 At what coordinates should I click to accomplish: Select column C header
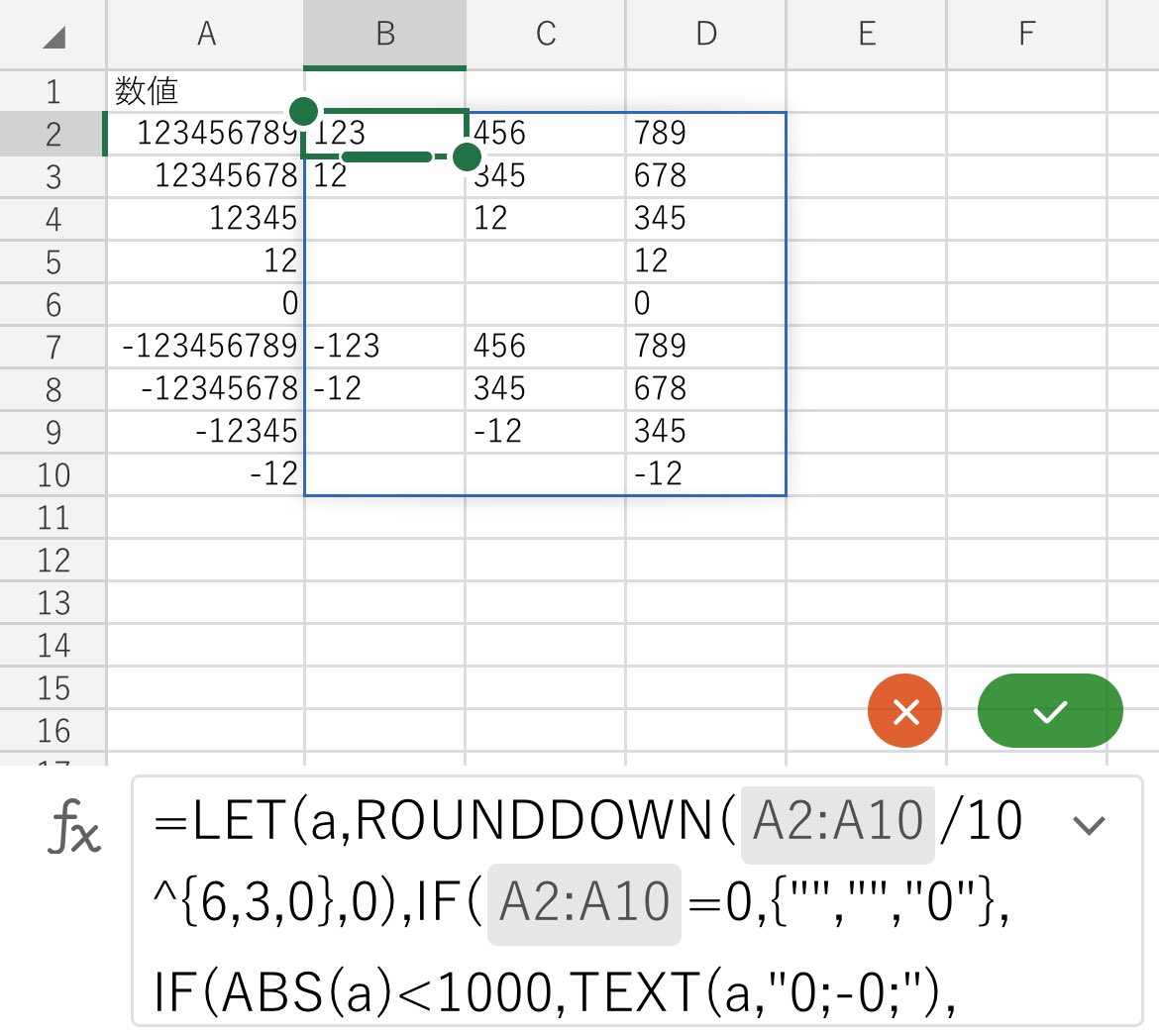tap(546, 34)
